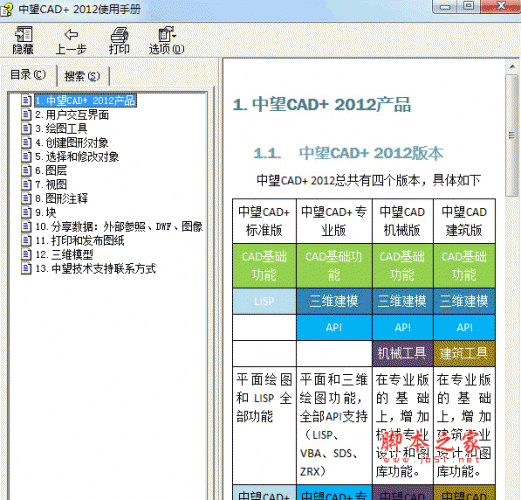Open topic 9. 块

[x=46, y=212]
